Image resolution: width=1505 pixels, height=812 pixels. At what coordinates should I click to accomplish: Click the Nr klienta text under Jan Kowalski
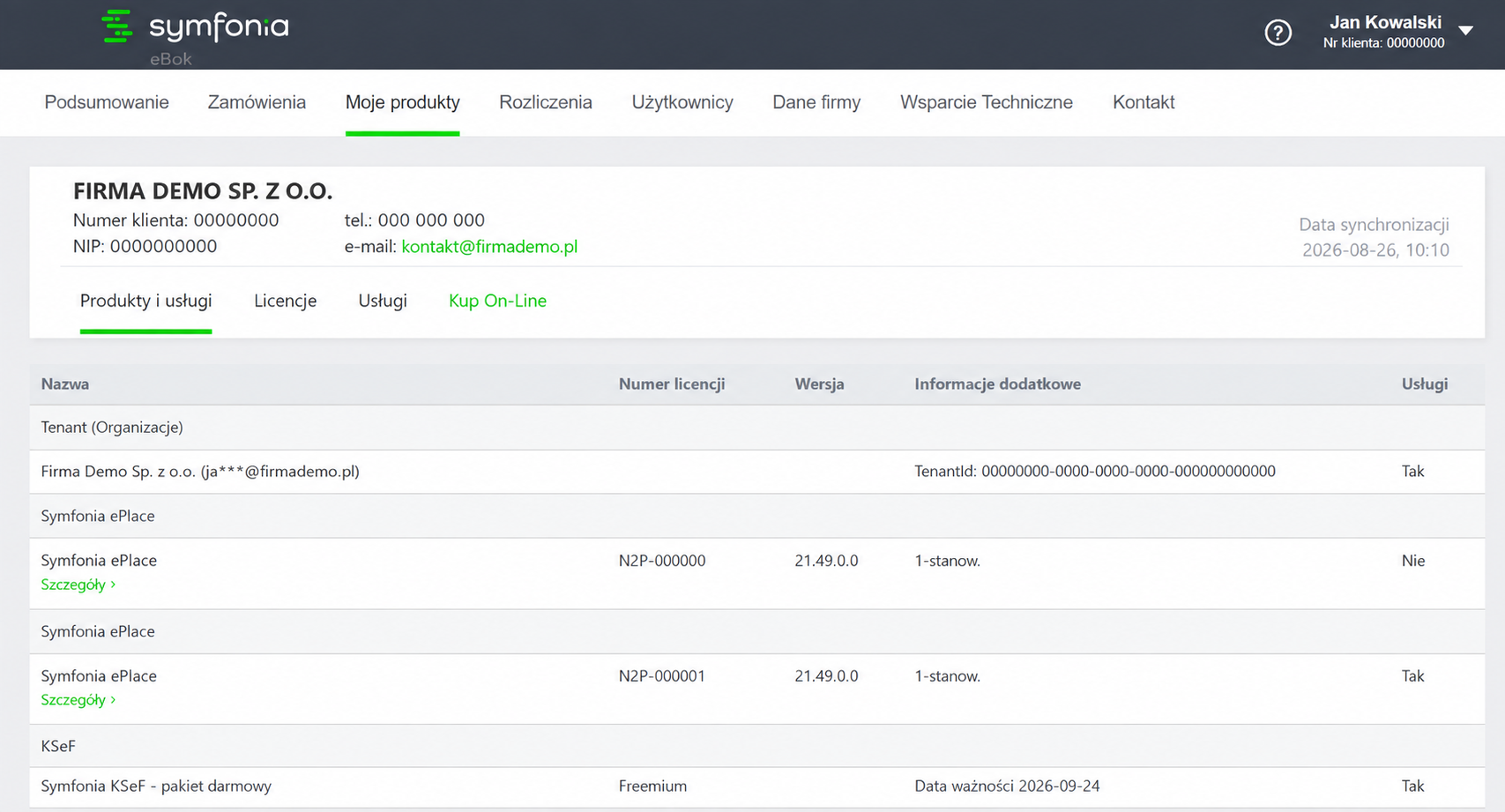pos(1383,43)
